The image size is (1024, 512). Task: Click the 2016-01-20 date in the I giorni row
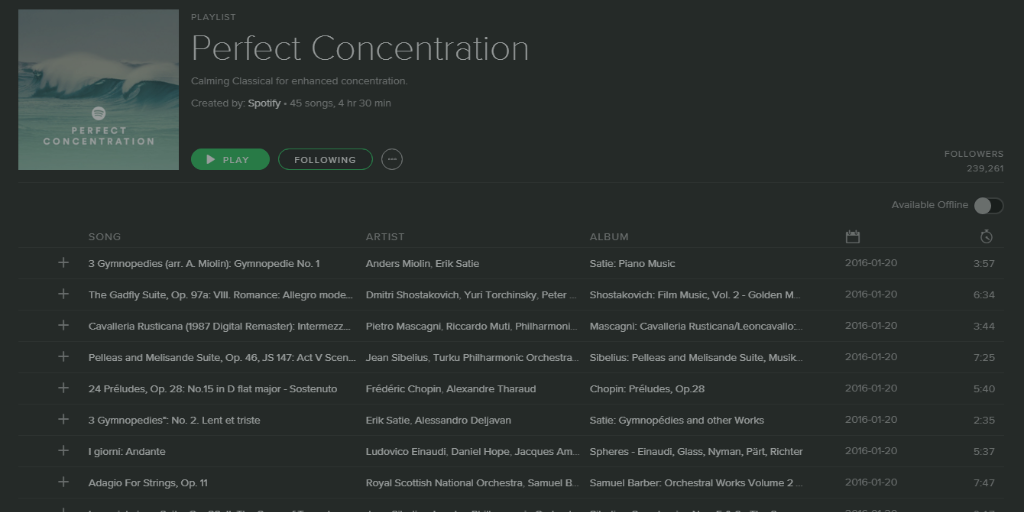(871, 451)
